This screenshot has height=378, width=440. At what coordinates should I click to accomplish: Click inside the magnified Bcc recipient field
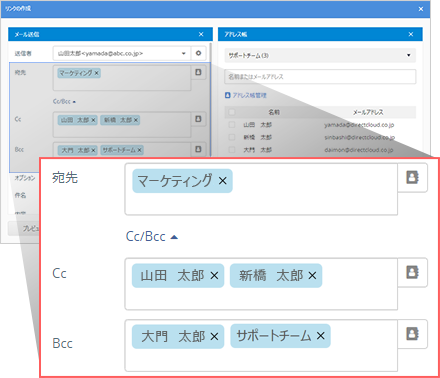tap(261, 345)
